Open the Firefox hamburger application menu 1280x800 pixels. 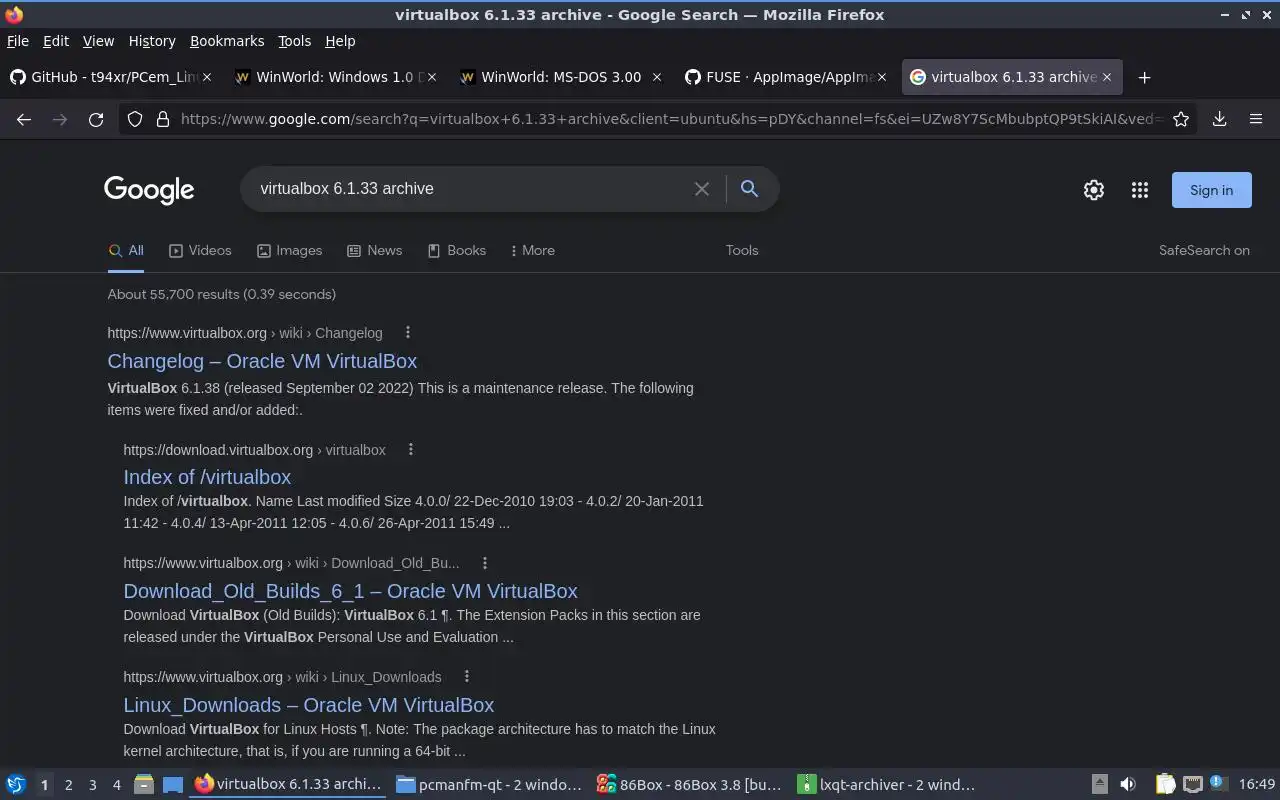pyautogui.click(x=1256, y=119)
